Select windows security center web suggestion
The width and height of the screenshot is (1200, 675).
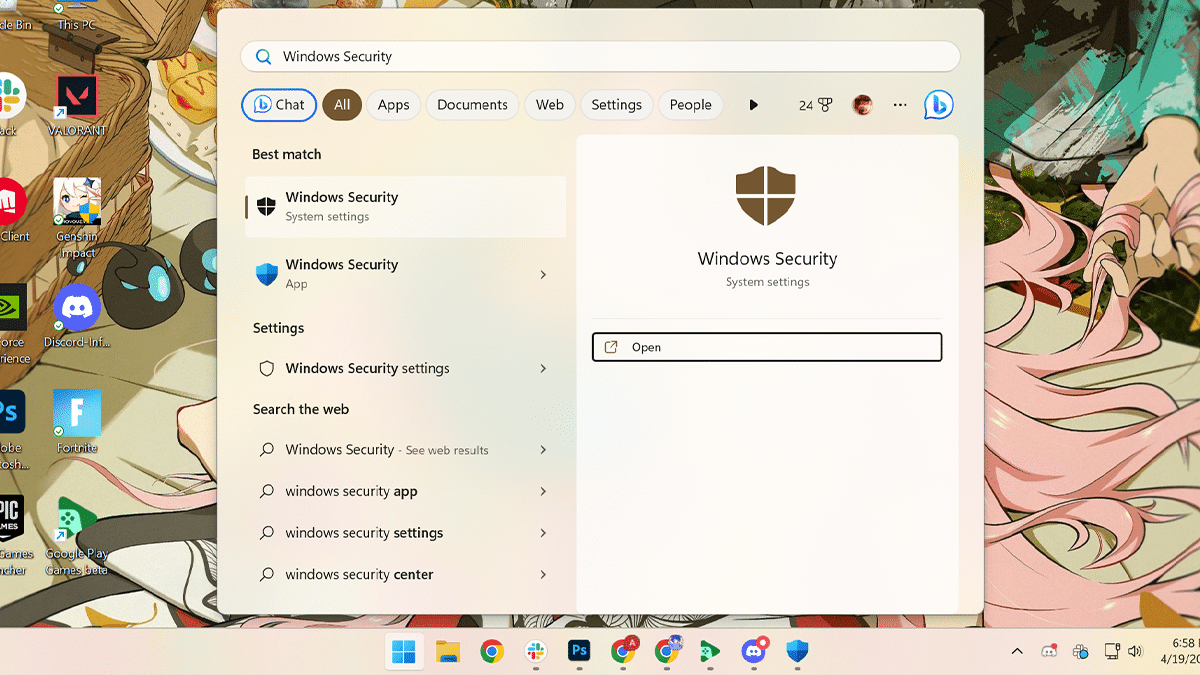(405, 574)
